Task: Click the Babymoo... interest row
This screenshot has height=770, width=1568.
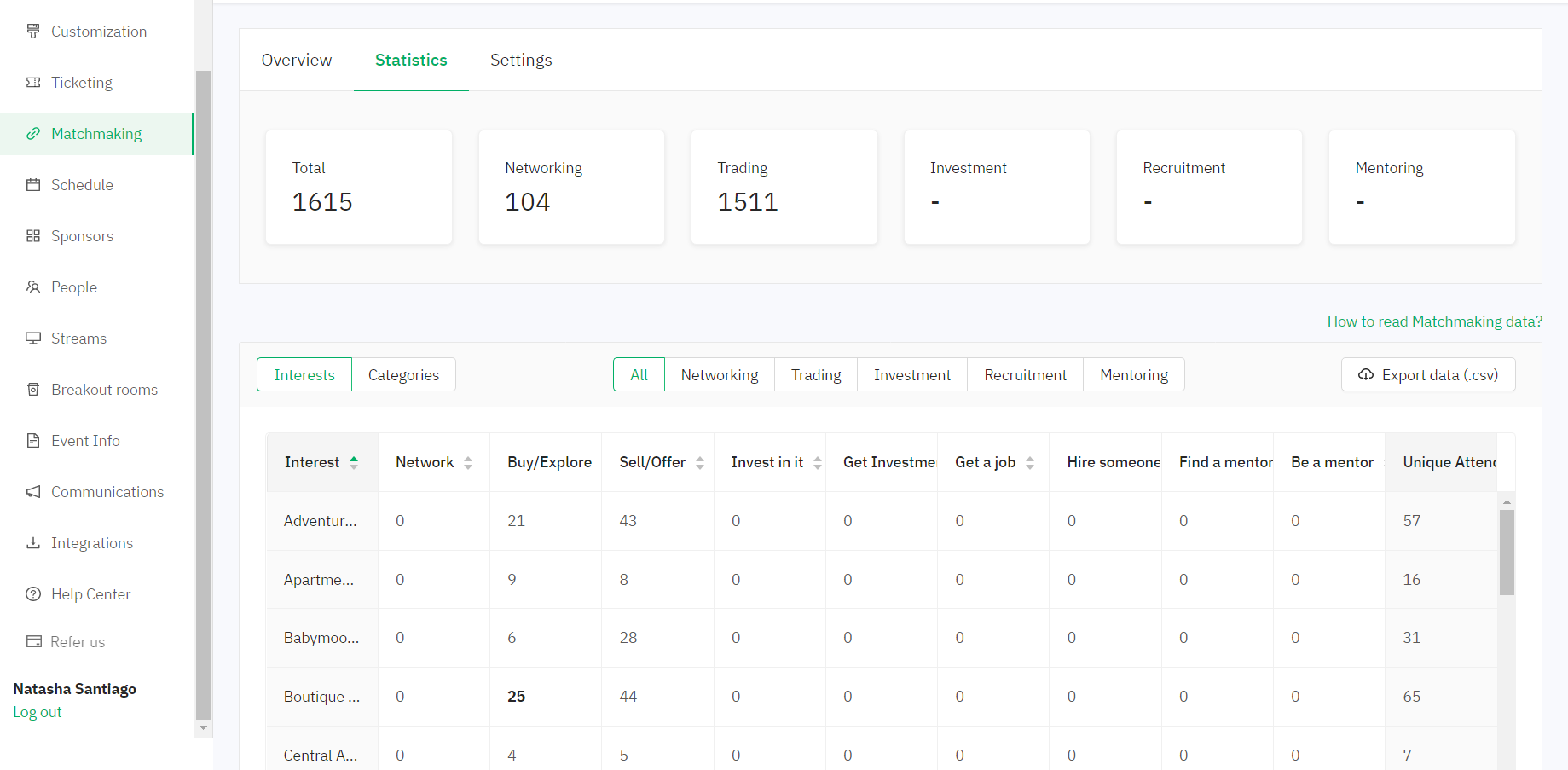Action: (x=882, y=638)
